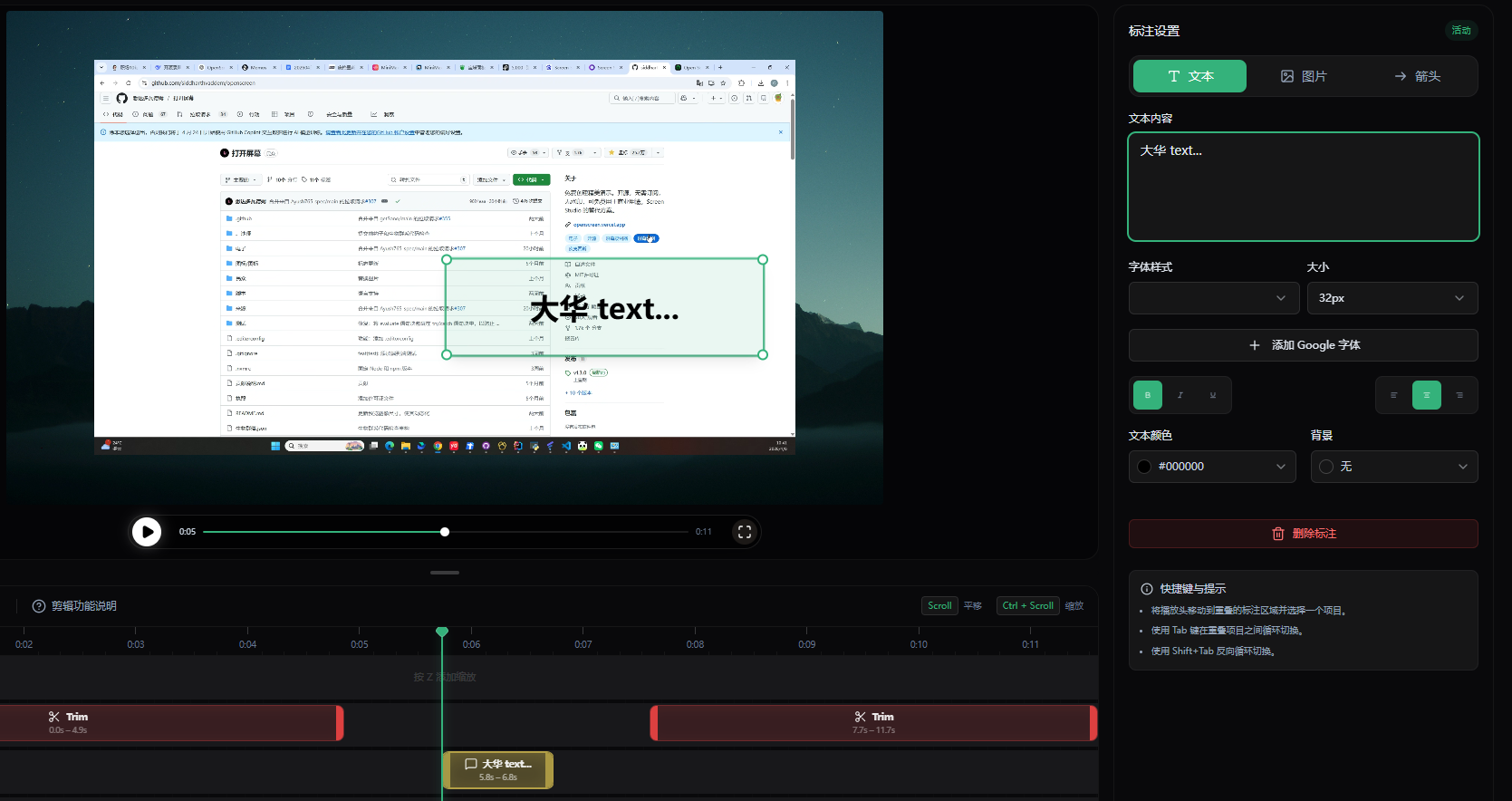Align annotation text center
1512x801 pixels.
[x=1426, y=395]
